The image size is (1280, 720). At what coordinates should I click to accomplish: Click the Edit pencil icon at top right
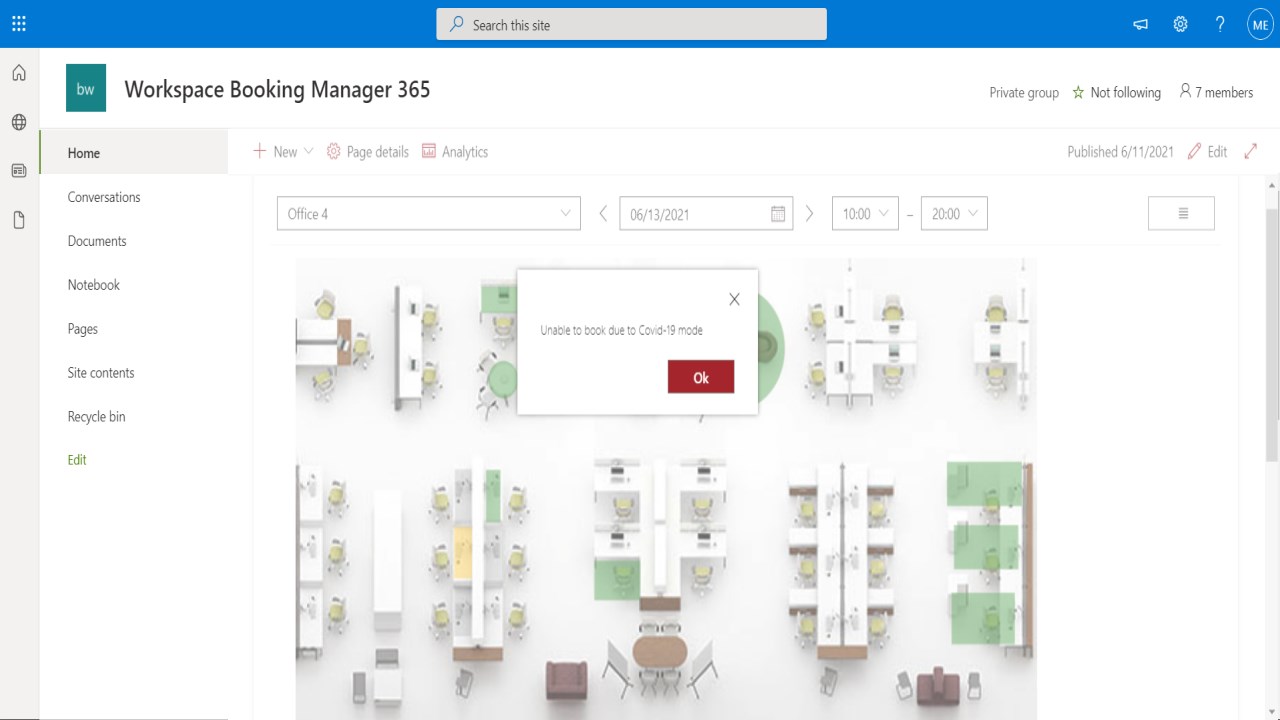click(1194, 152)
